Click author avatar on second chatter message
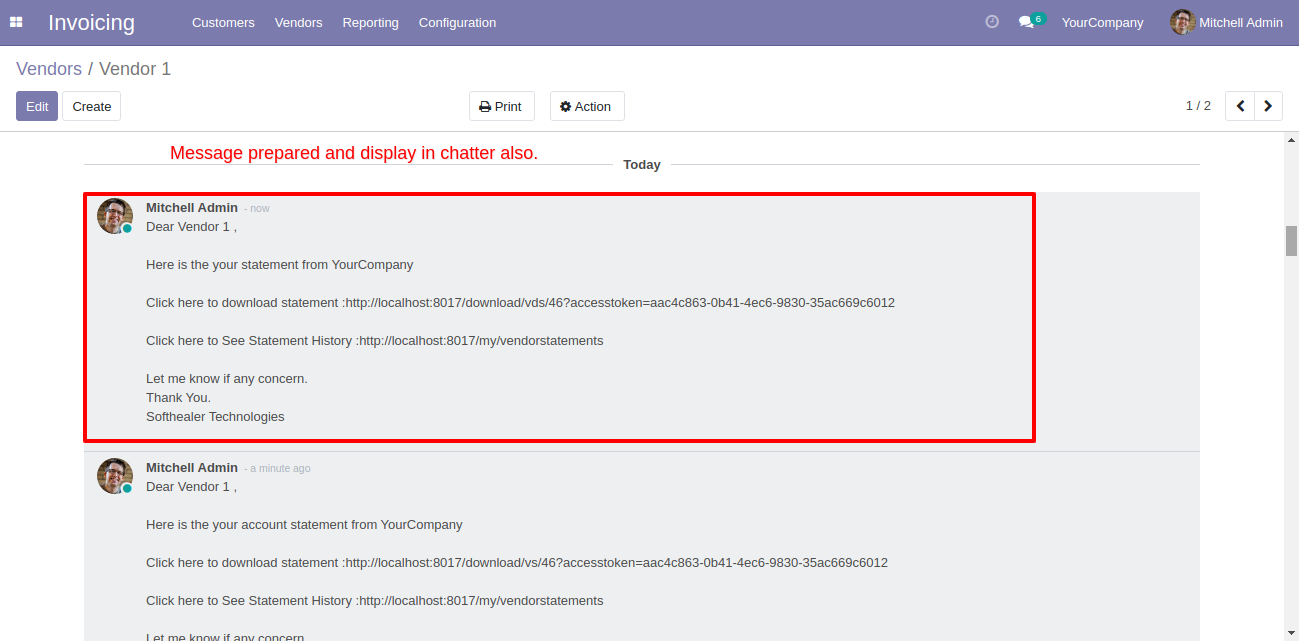The width and height of the screenshot is (1299, 641). coord(115,476)
